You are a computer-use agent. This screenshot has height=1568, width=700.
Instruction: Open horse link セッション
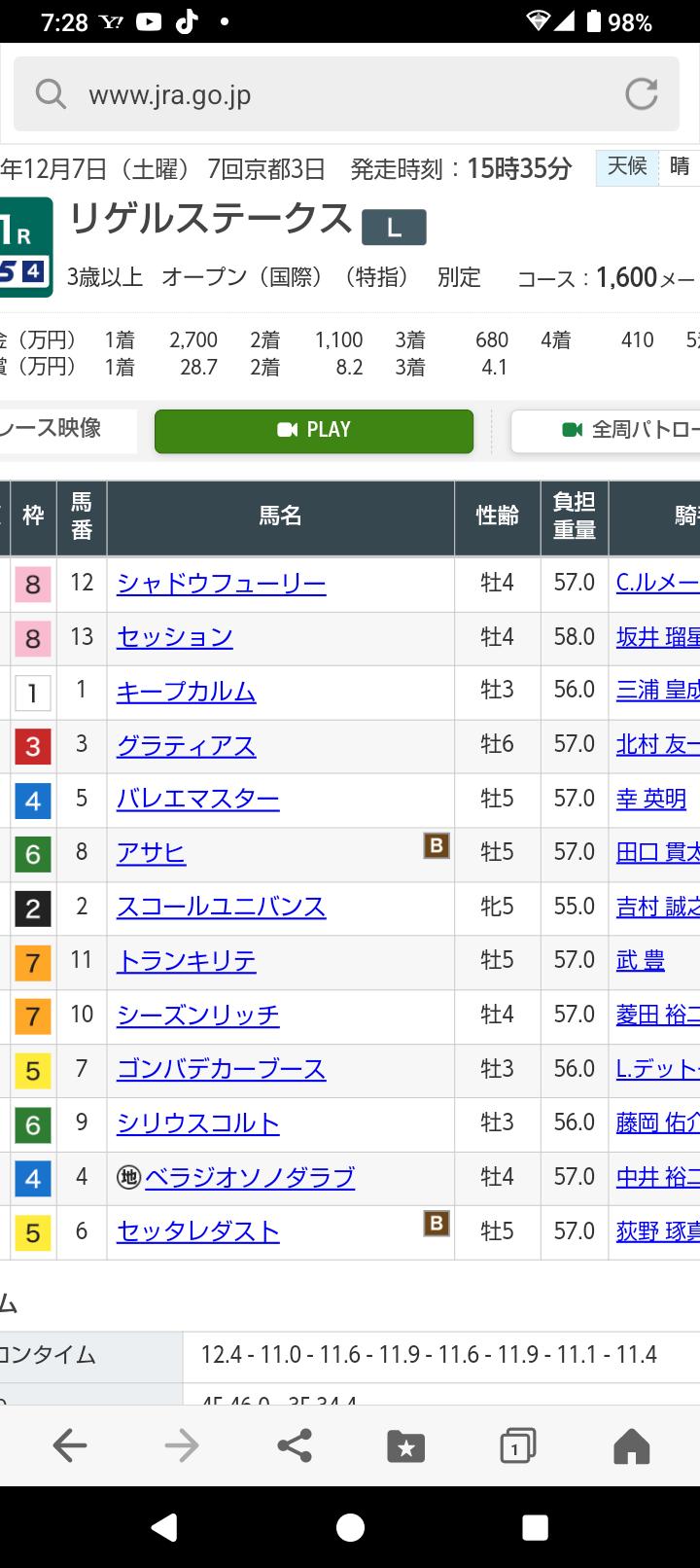click(175, 637)
